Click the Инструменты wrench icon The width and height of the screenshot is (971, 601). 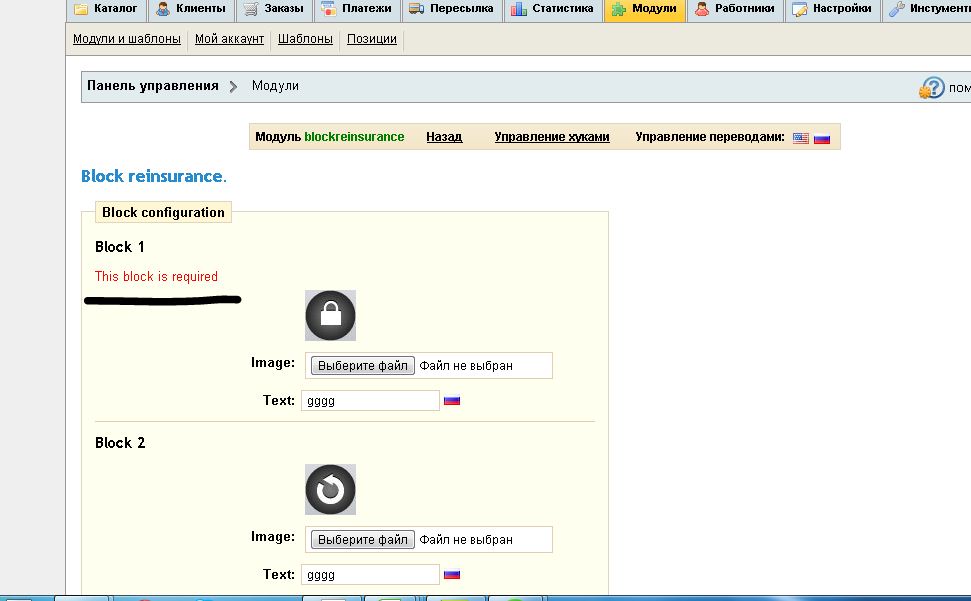click(896, 9)
